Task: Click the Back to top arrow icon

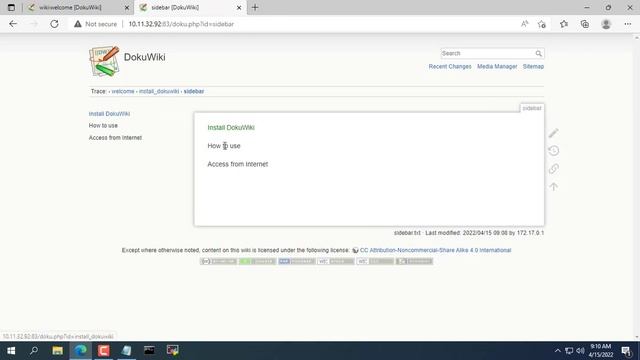Action: [553, 187]
